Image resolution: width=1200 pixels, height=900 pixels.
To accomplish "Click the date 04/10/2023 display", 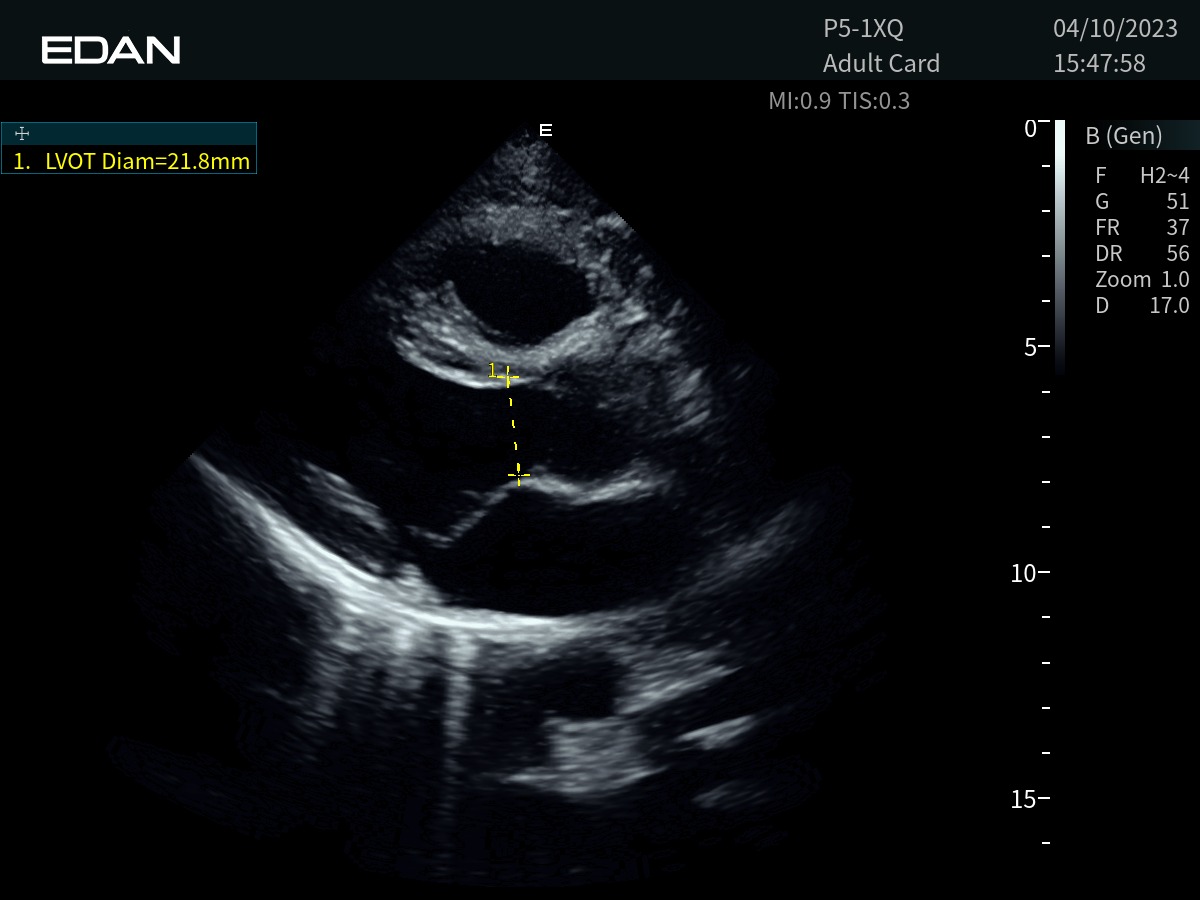I will (1115, 29).
